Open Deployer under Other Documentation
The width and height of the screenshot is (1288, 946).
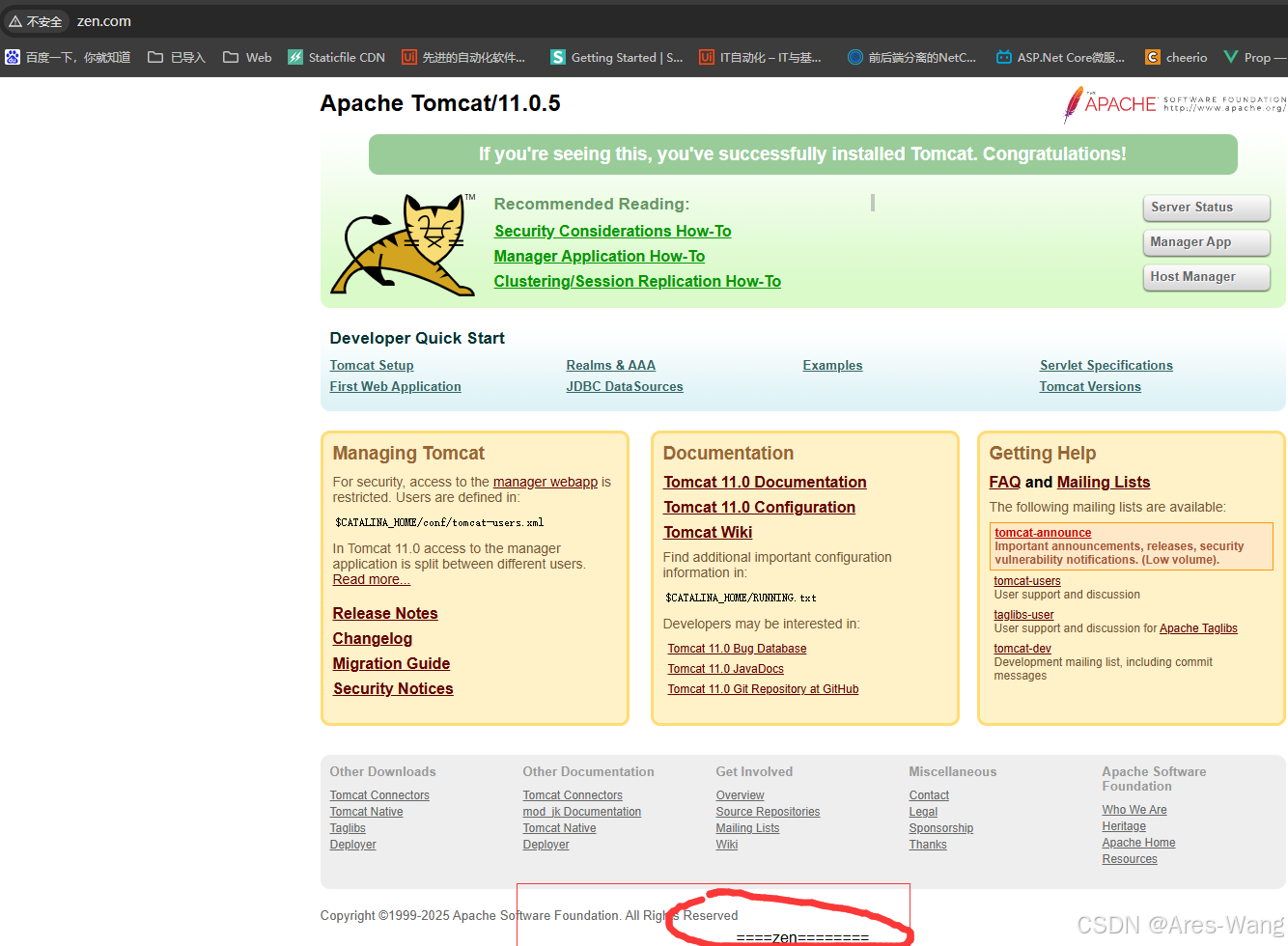tap(546, 845)
